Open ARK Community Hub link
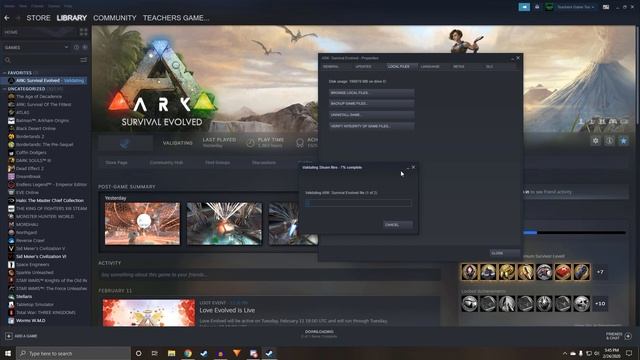640x360 pixels. [166, 162]
